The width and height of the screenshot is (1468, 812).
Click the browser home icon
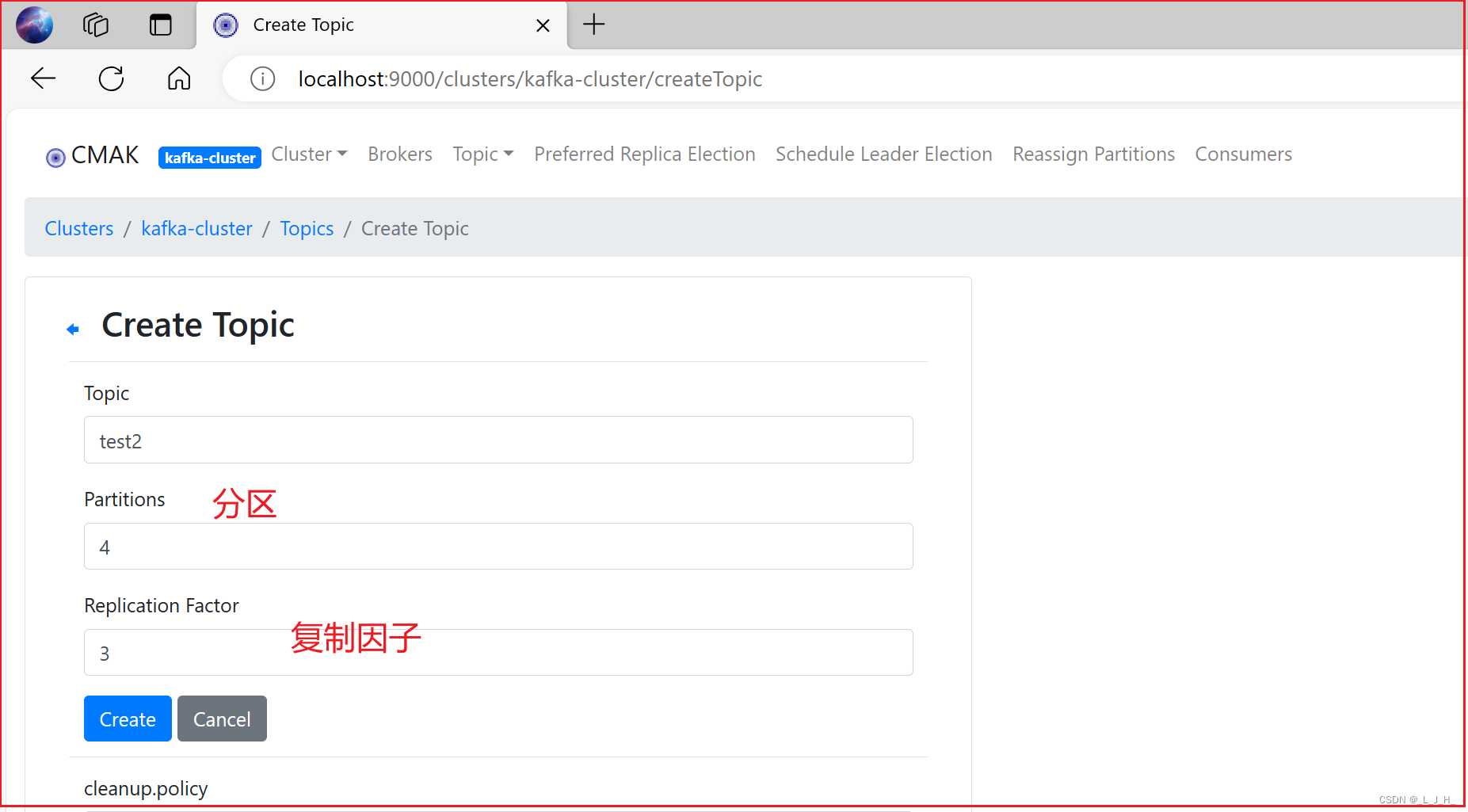click(x=178, y=78)
